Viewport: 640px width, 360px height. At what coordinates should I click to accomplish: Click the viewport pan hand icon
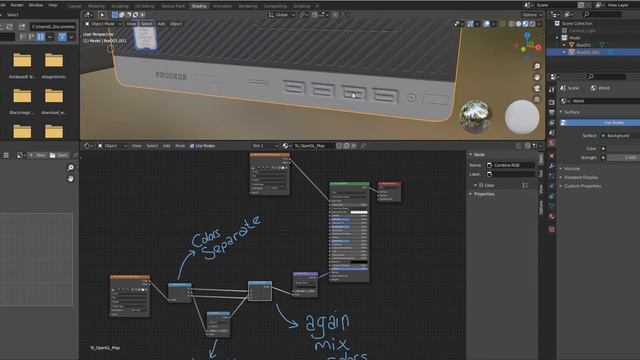pyautogui.click(x=537, y=77)
